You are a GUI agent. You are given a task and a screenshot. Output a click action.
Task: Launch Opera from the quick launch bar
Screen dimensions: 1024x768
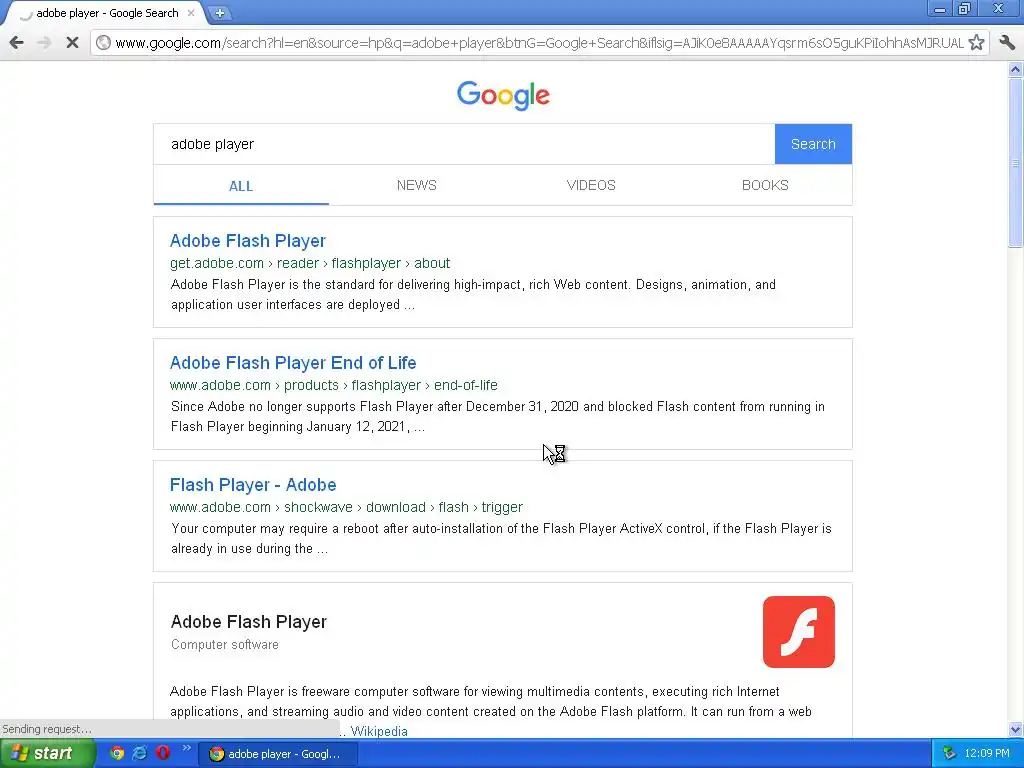click(x=163, y=753)
